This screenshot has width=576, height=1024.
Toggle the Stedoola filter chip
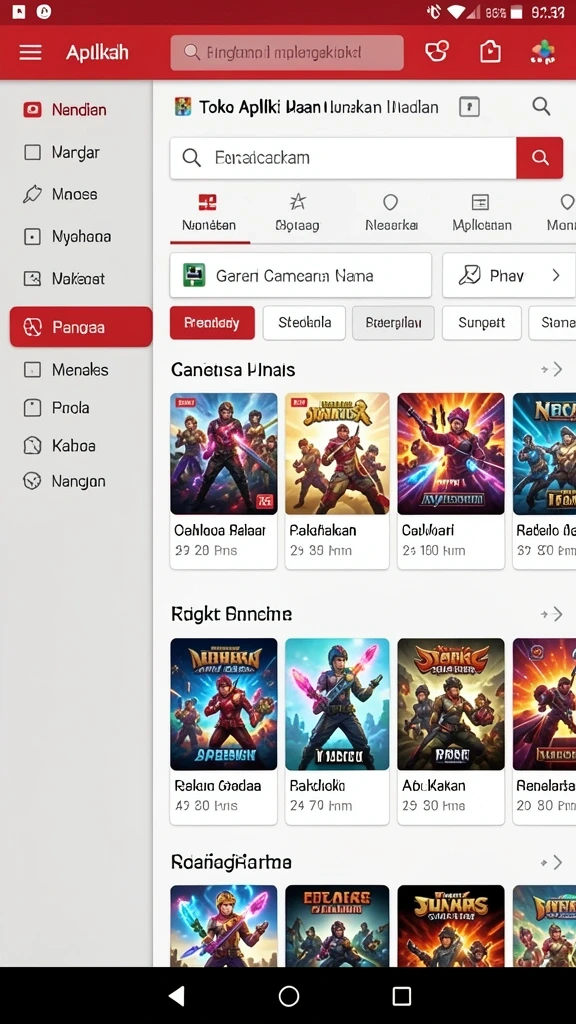(304, 323)
